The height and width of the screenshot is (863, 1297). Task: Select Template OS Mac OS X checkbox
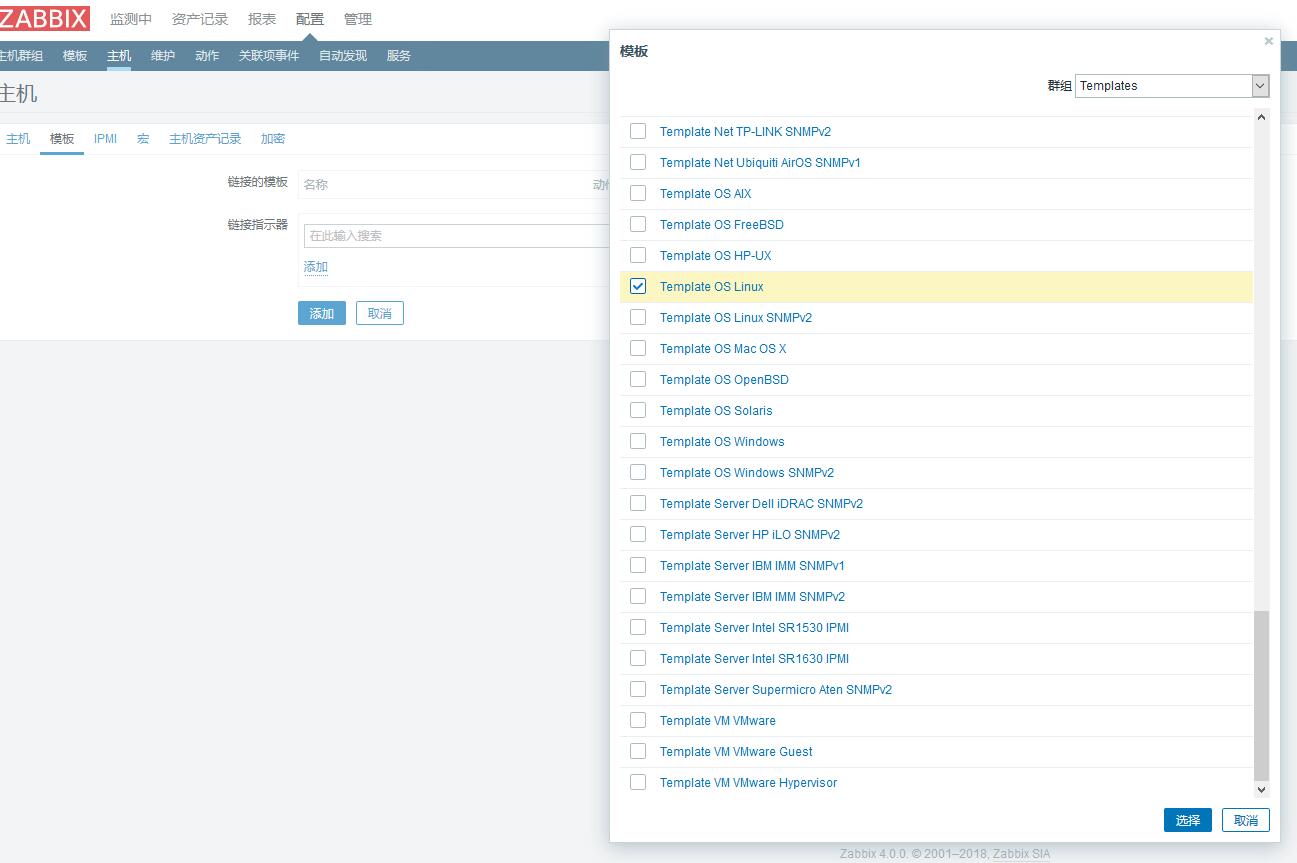tap(638, 348)
